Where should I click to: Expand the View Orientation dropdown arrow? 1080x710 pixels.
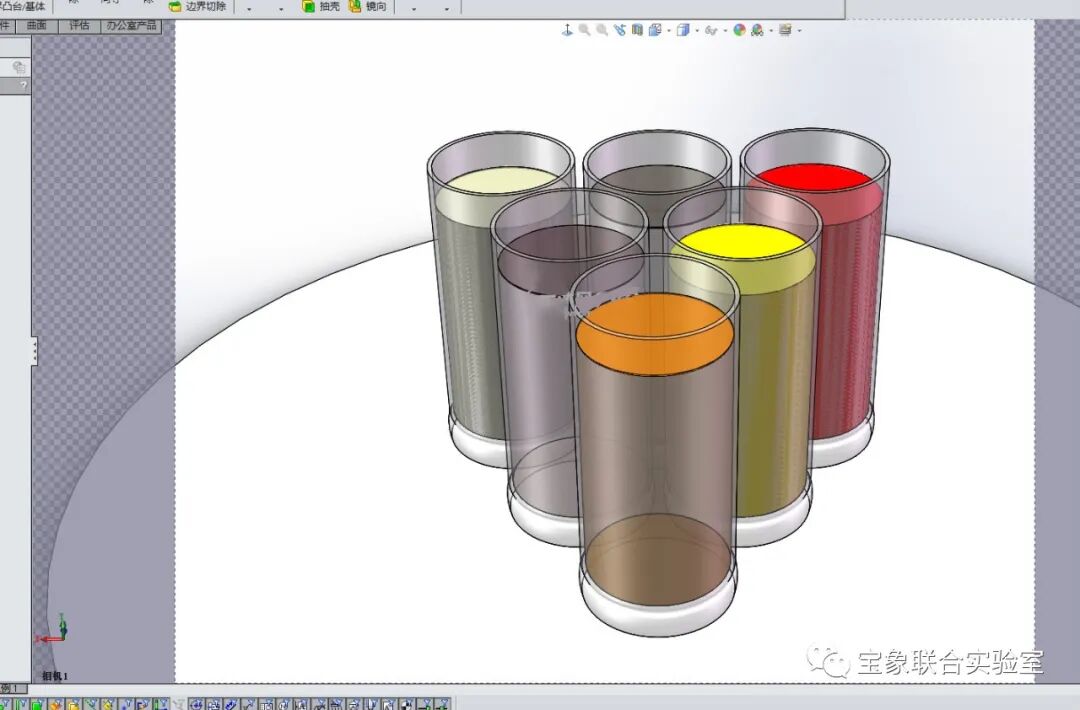669,31
